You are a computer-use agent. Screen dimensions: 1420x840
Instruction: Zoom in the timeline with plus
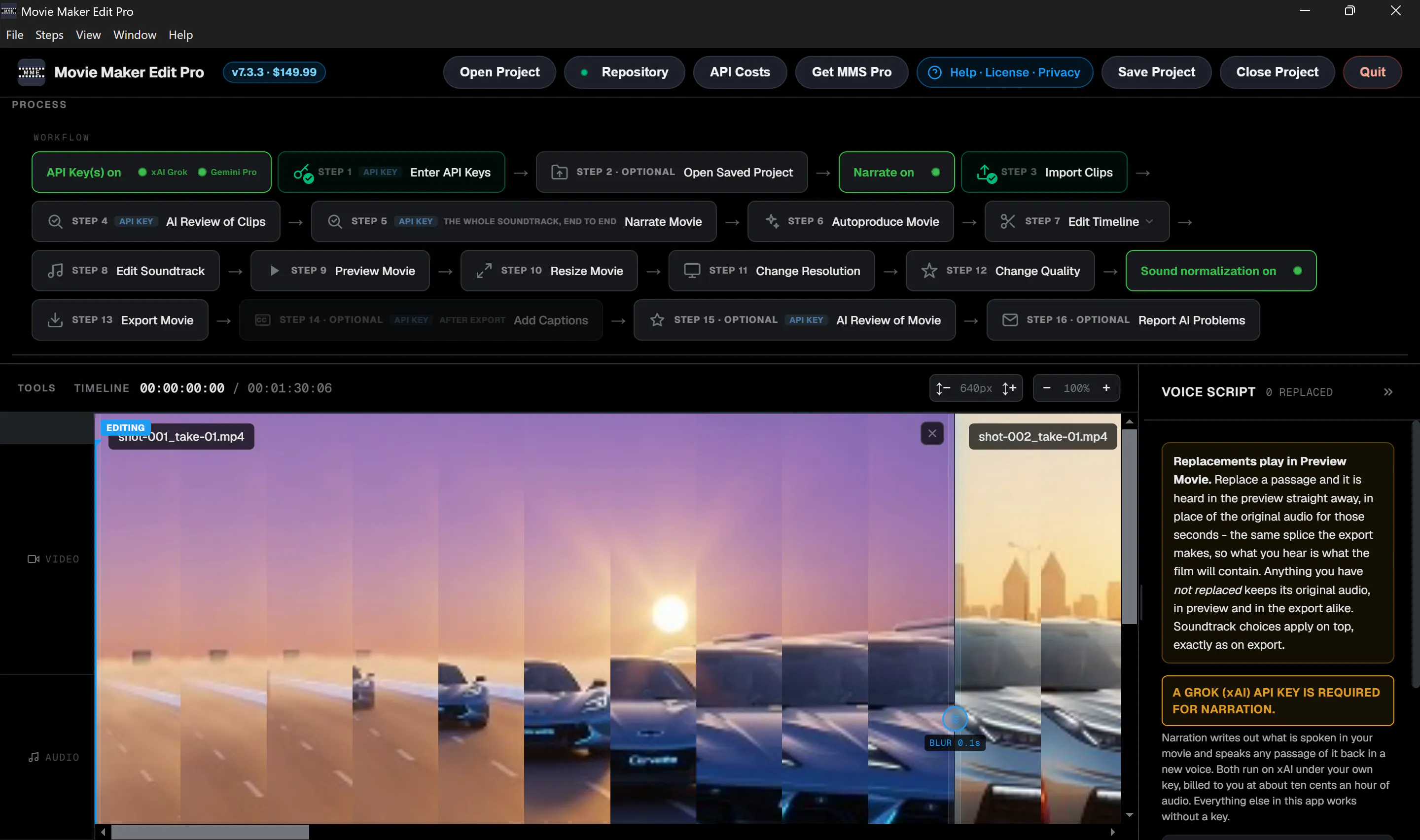[x=1106, y=388]
